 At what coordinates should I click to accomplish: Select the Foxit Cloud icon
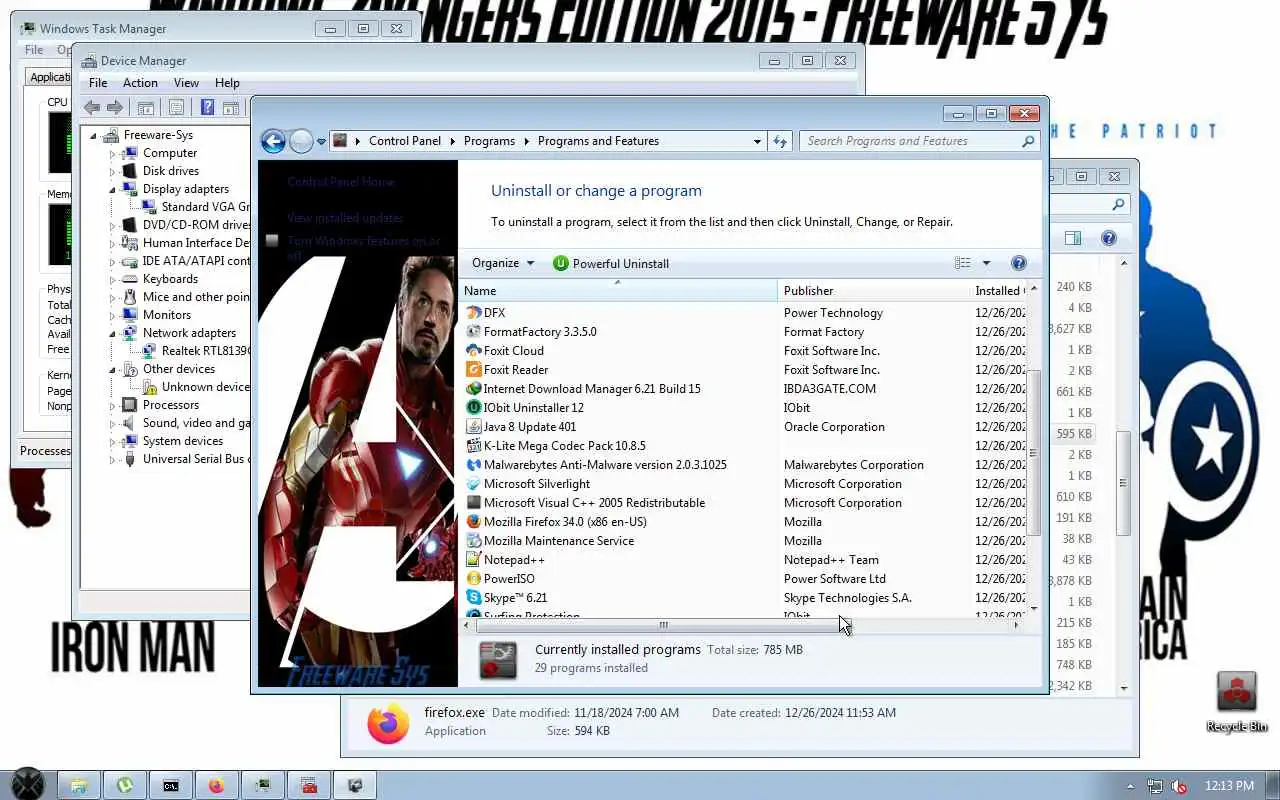474,351
